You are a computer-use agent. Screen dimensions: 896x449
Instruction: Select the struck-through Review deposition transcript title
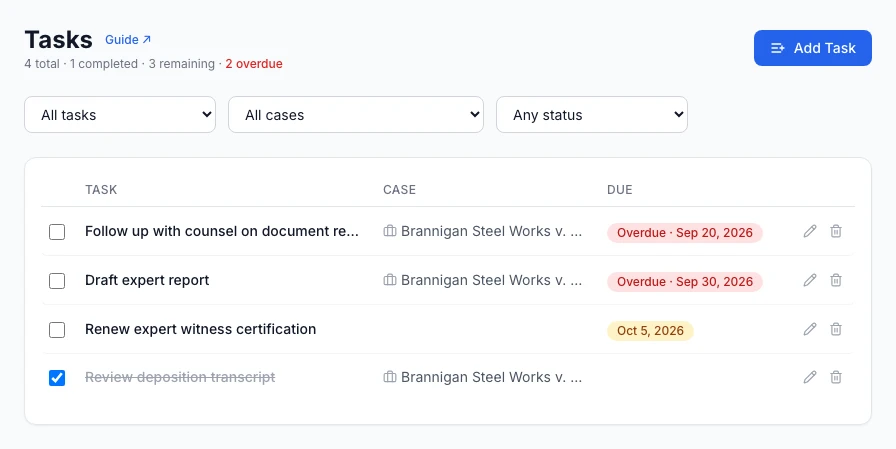[180, 378]
